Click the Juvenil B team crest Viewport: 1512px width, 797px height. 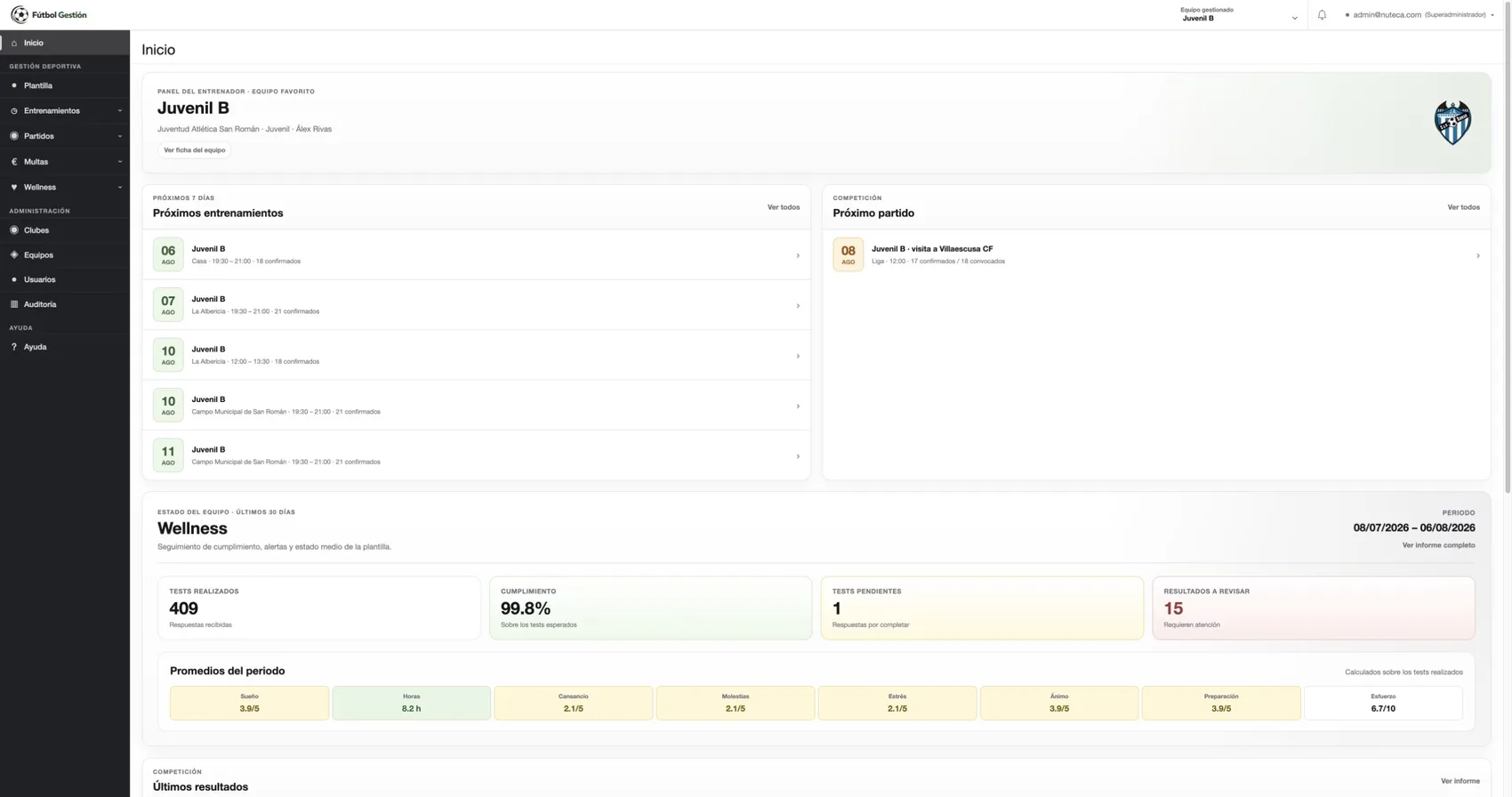(x=1452, y=123)
